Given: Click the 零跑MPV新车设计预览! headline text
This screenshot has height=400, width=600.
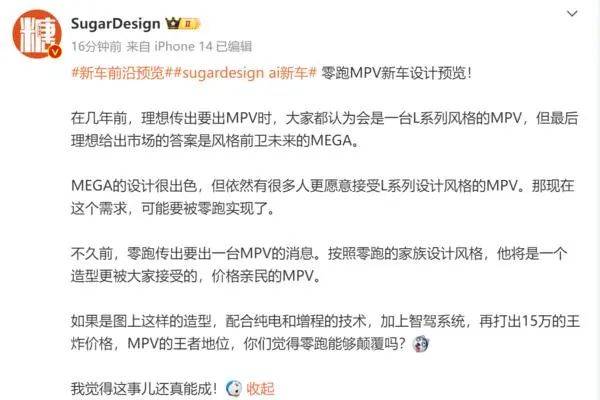Looking at the screenshot, I should 396,73.
